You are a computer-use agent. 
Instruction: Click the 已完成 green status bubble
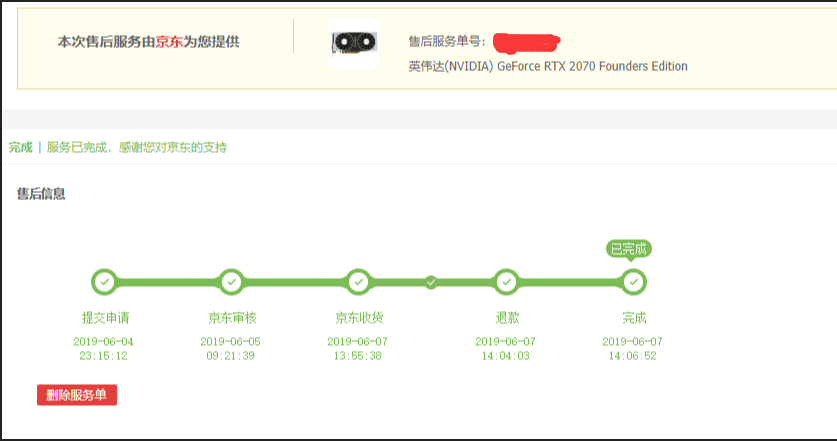629,249
